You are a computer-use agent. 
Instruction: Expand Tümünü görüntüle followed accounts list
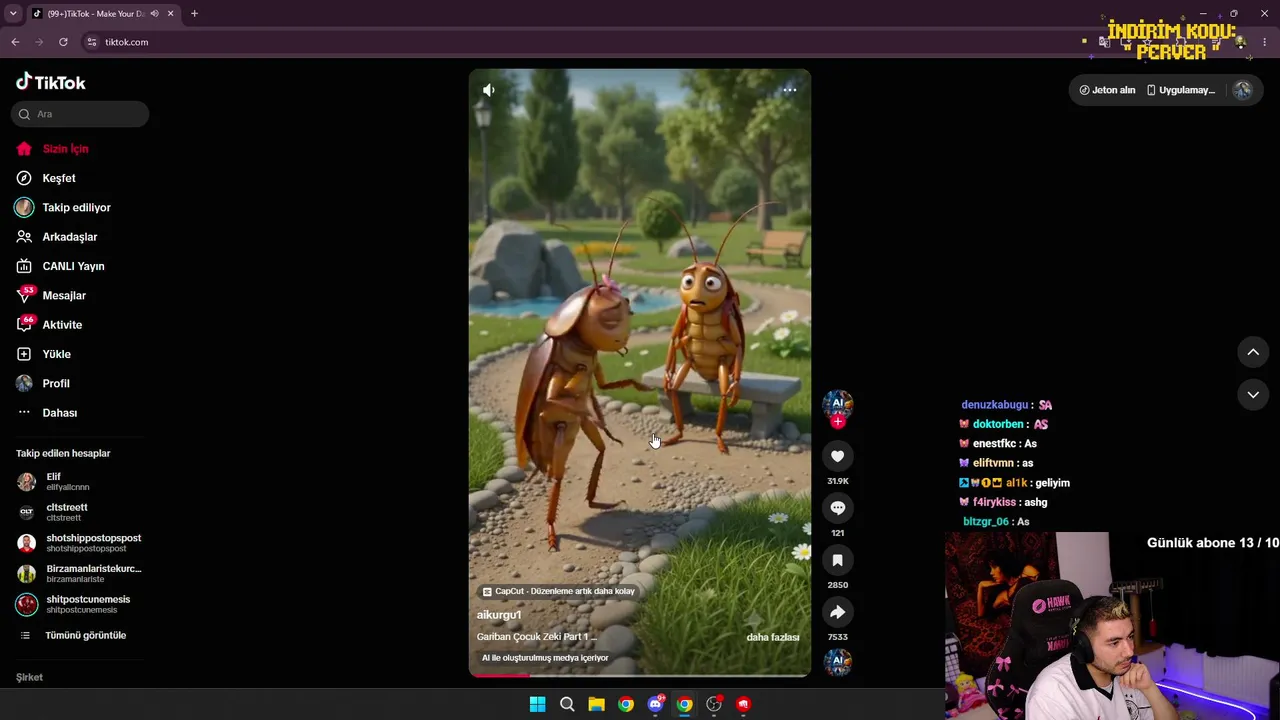tap(73, 636)
